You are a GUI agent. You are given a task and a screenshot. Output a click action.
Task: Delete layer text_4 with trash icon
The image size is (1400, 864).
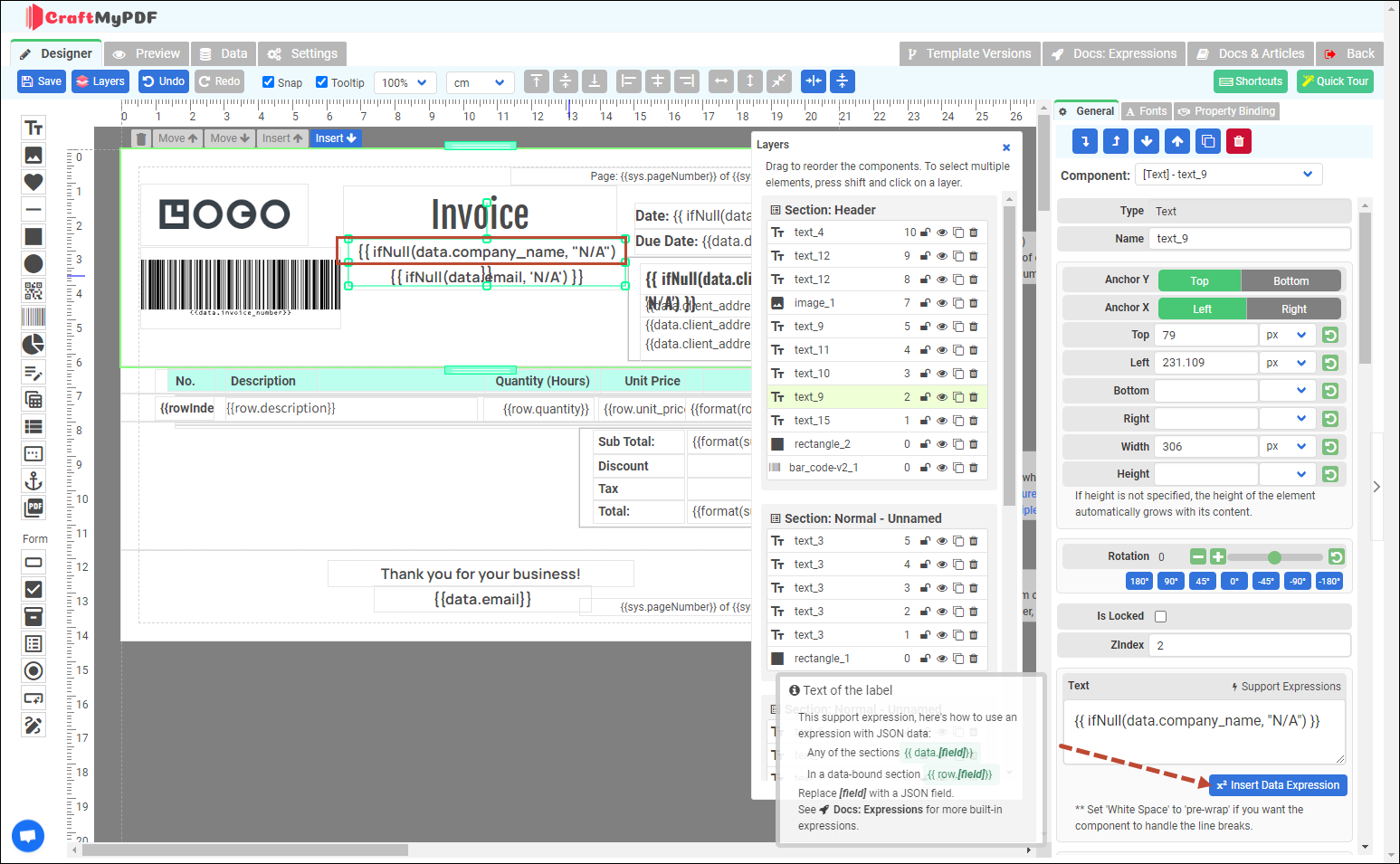pyautogui.click(x=974, y=233)
